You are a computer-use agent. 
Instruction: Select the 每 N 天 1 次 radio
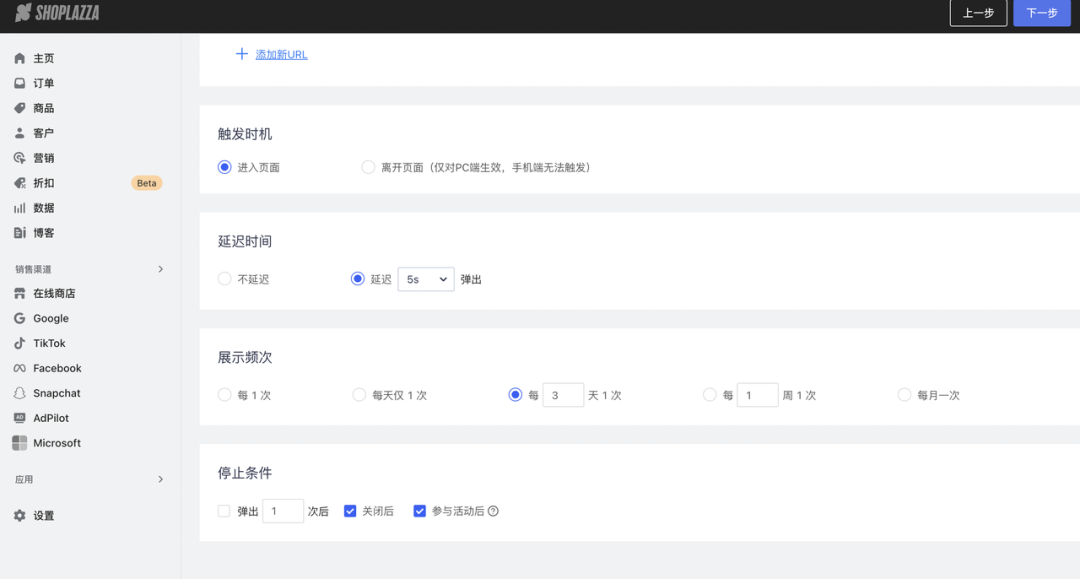pos(515,394)
